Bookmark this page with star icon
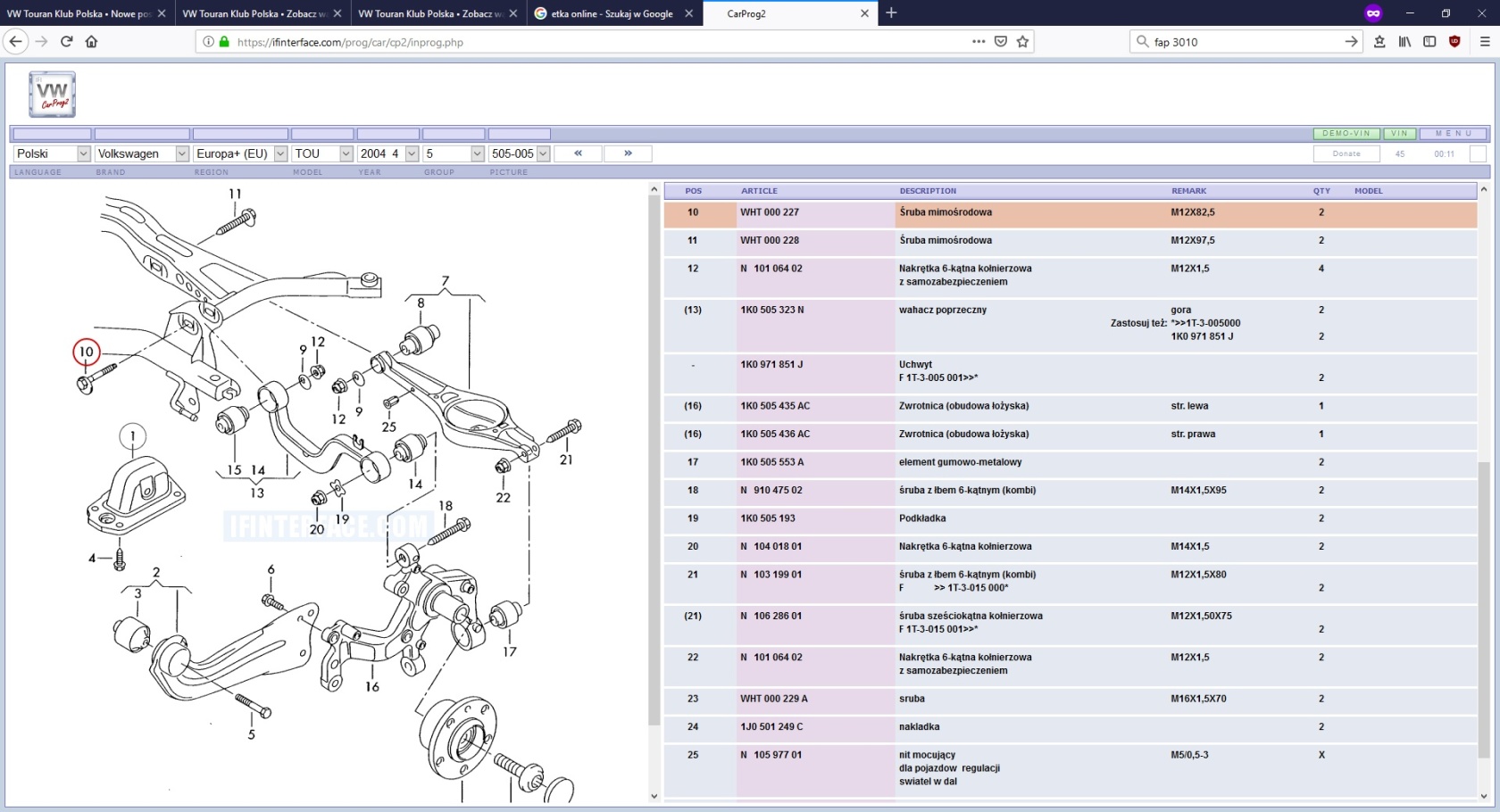This screenshot has height=812, width=1500. [1022, 41]
